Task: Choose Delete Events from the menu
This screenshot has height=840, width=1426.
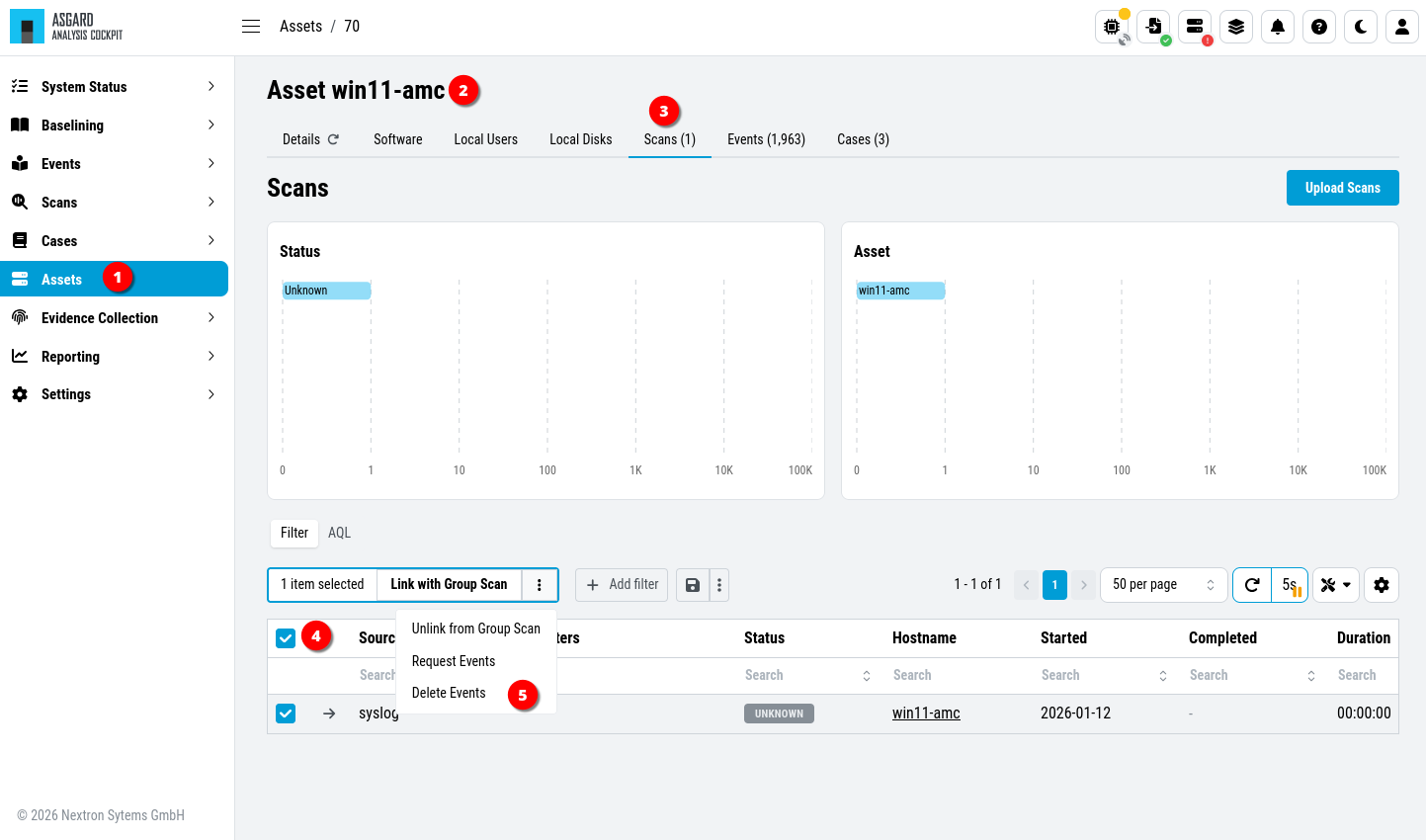Action: click(x=449, y=693)
